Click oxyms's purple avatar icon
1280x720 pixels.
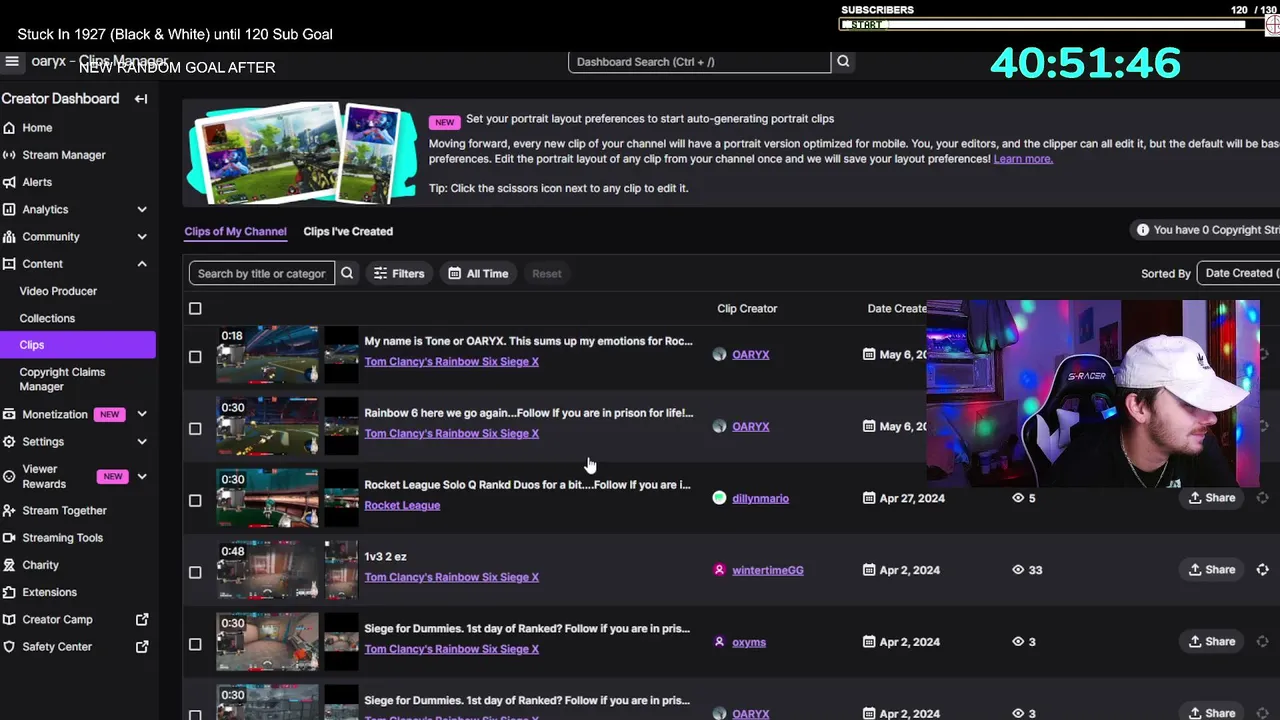[x=719, y=642]
